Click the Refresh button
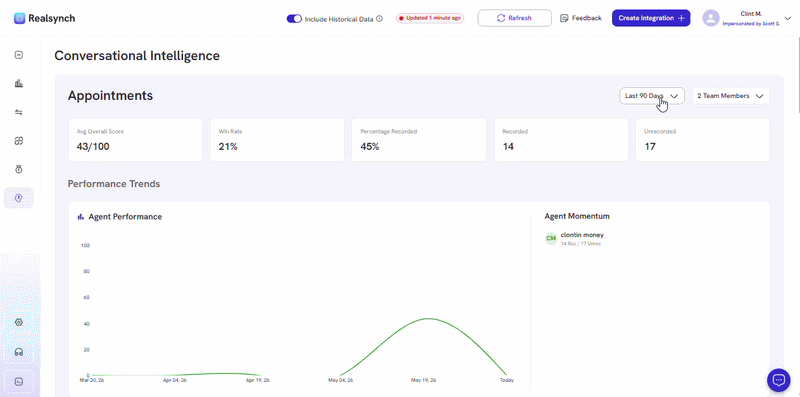800x397 pixels. point(514,18)
